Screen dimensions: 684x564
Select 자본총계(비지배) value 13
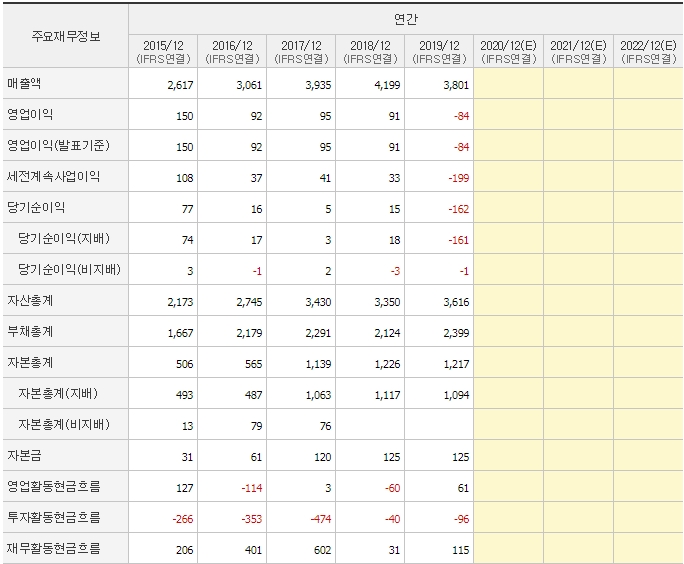tap(188, 426)
